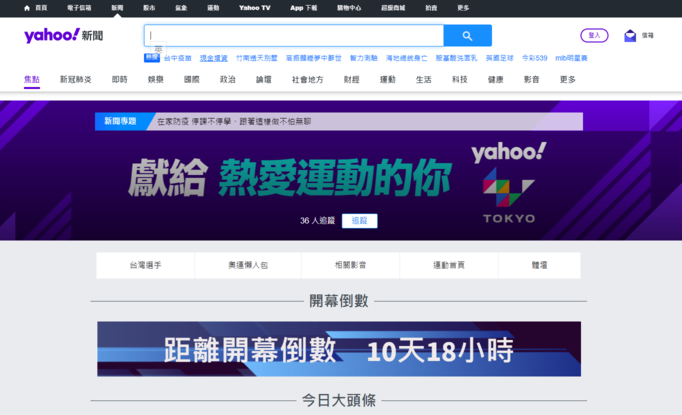
Task: Open 超級商城 in top bar
Action: pos(393,8)
